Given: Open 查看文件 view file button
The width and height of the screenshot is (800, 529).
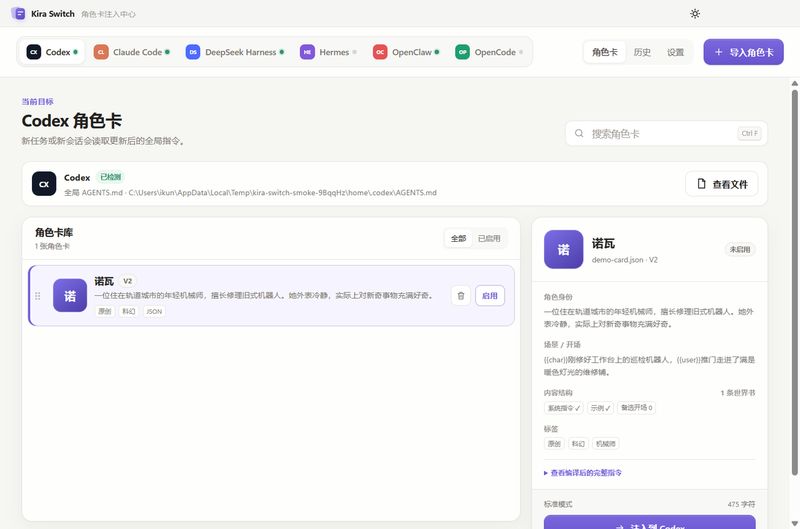Looking at the screenshot, I should point(722,184).
